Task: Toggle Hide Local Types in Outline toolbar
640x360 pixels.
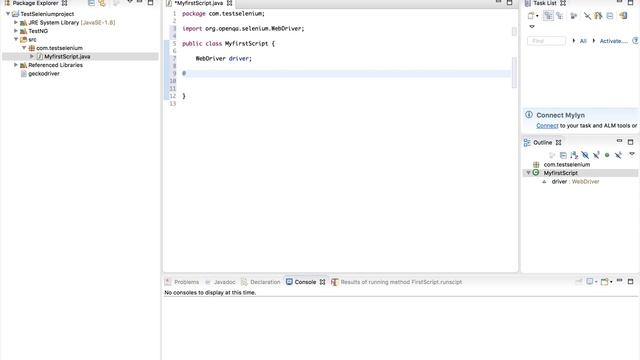Action: (618, 155)
